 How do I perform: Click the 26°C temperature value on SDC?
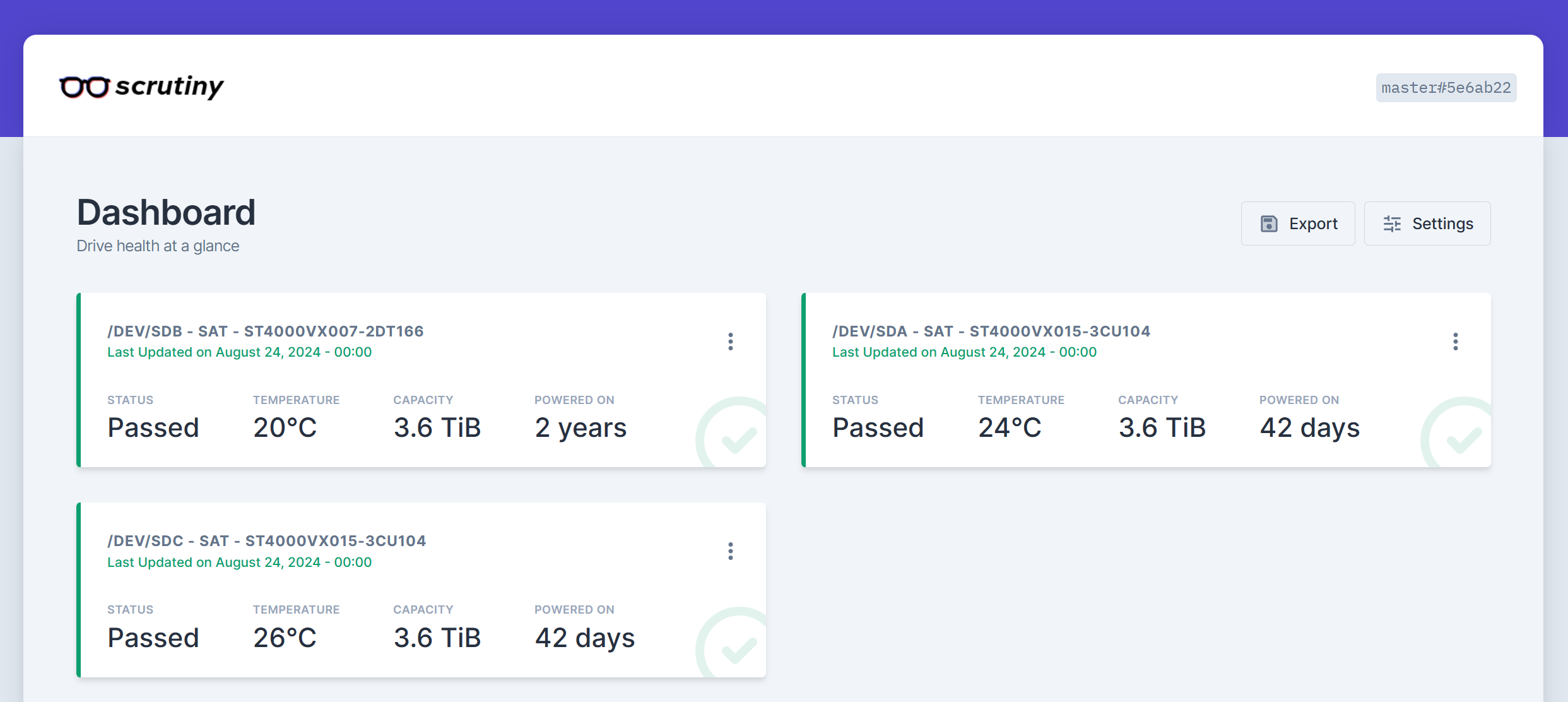click(x=285, y=638)
